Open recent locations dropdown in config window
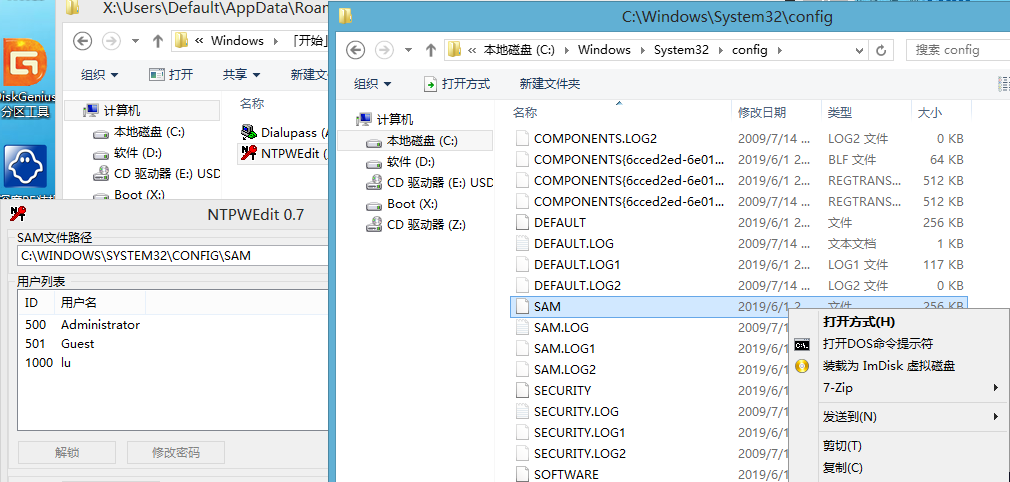1010x482 pixels. 407,50
